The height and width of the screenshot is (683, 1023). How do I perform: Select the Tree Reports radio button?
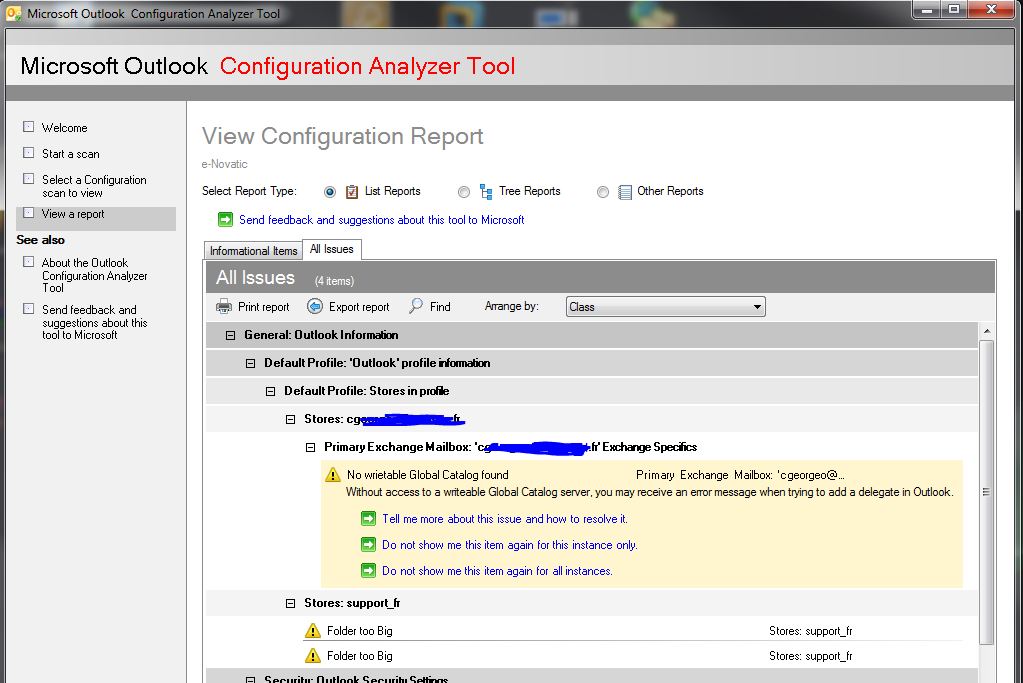pyautogui.click(x=464, y=192)
